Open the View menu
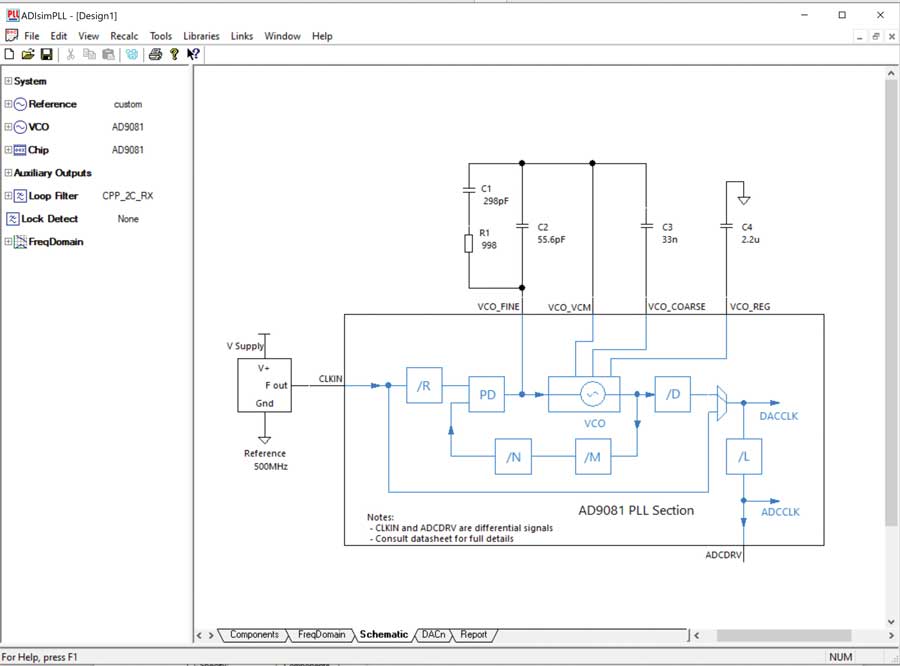Screen dimensions: 900x666 (88, 36)
